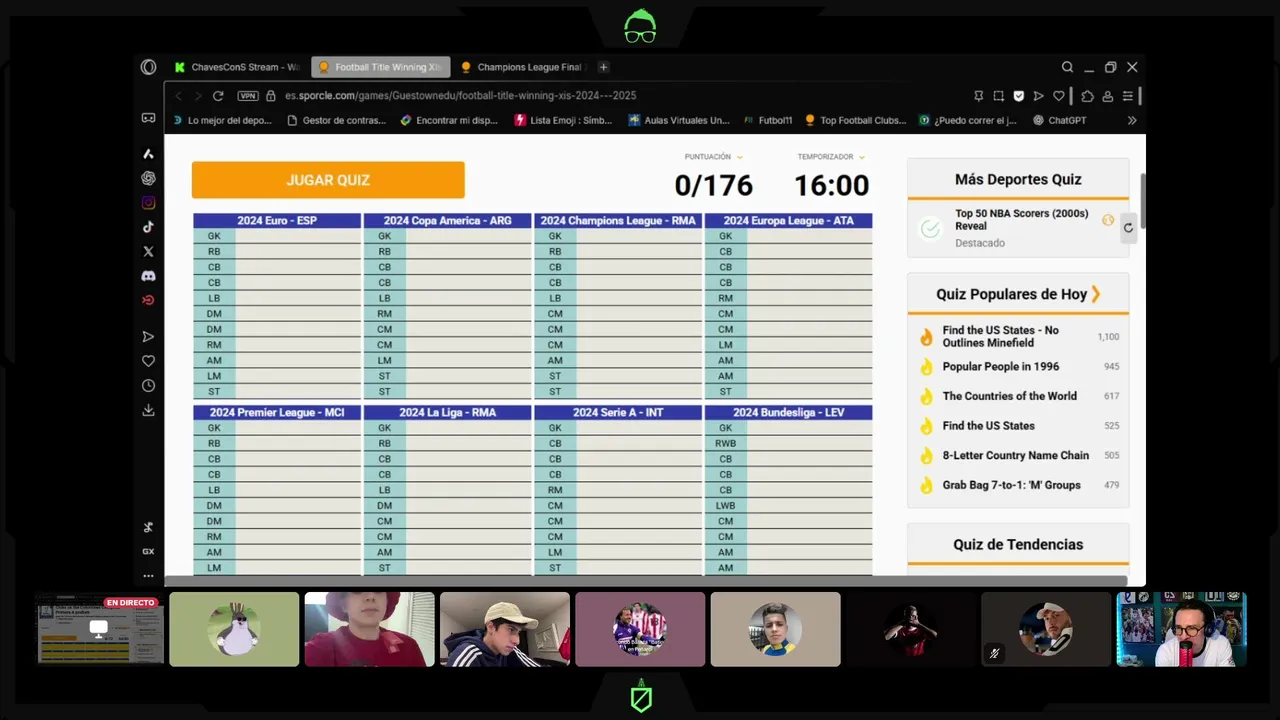Click the Opera GX menu logo

pos(148,67)
